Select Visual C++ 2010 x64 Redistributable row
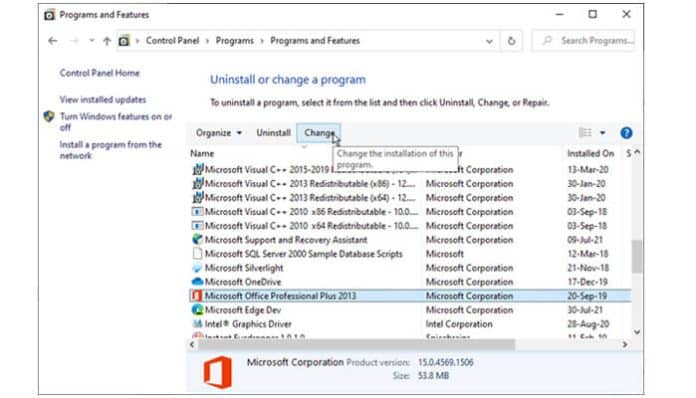Image resolution: width=696 pixels, height=398 pixels. (409, 226)
